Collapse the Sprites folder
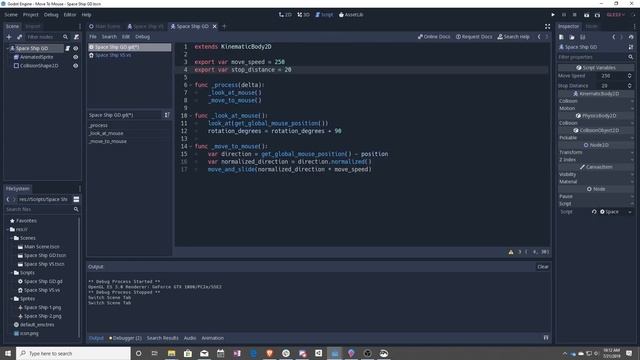 (11, 299)
